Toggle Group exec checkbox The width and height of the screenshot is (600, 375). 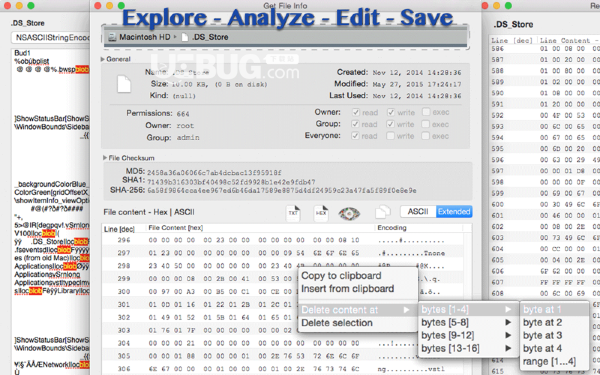(426, 124)
